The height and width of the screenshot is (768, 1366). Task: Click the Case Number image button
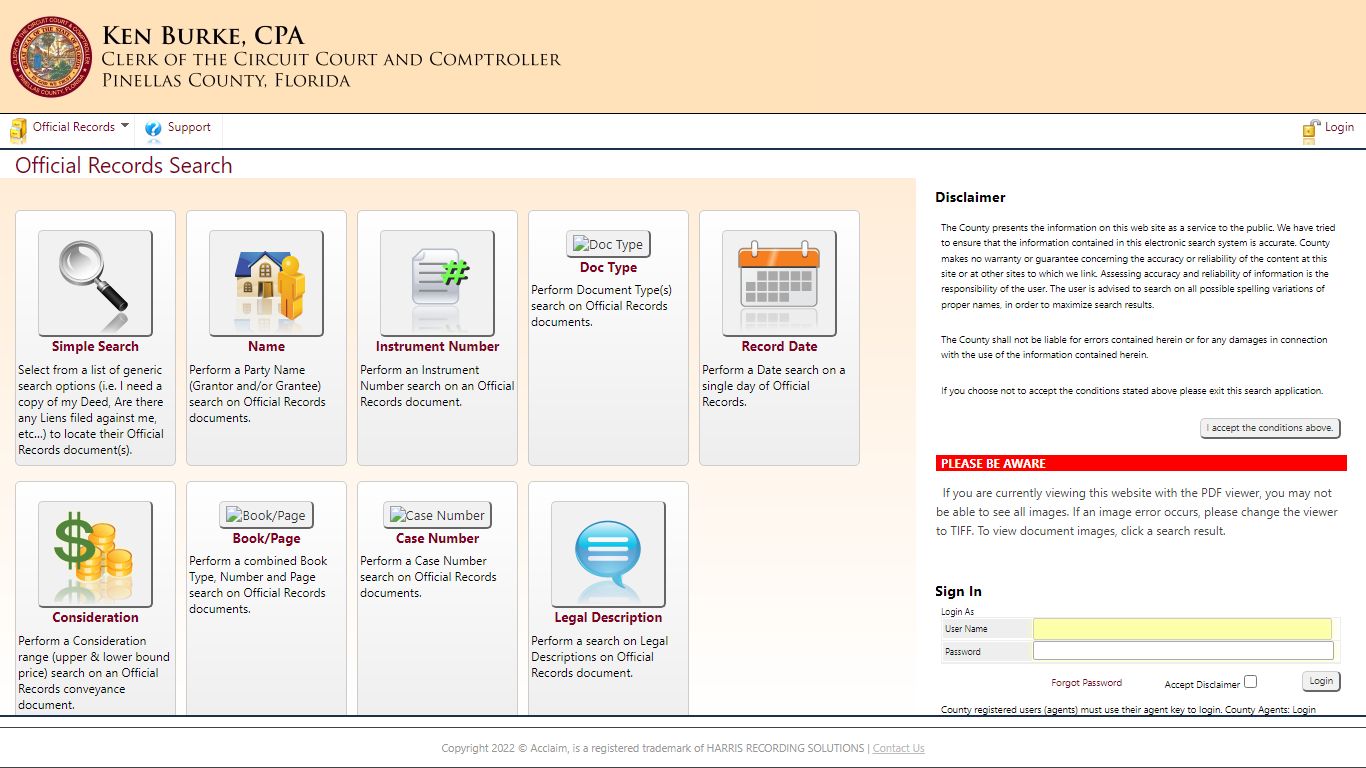437,515
